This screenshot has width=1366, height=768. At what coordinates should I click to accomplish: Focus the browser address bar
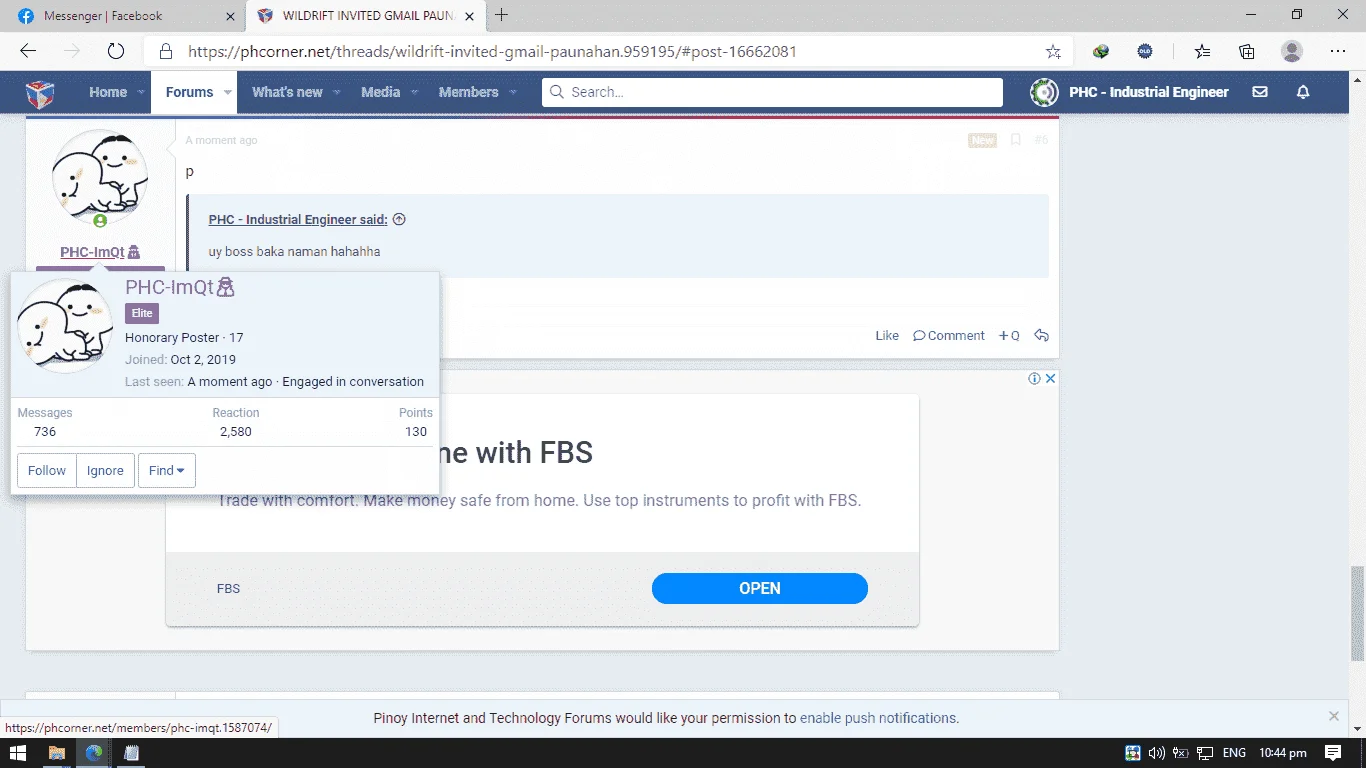pyautogui.click(x=610, y=51)
